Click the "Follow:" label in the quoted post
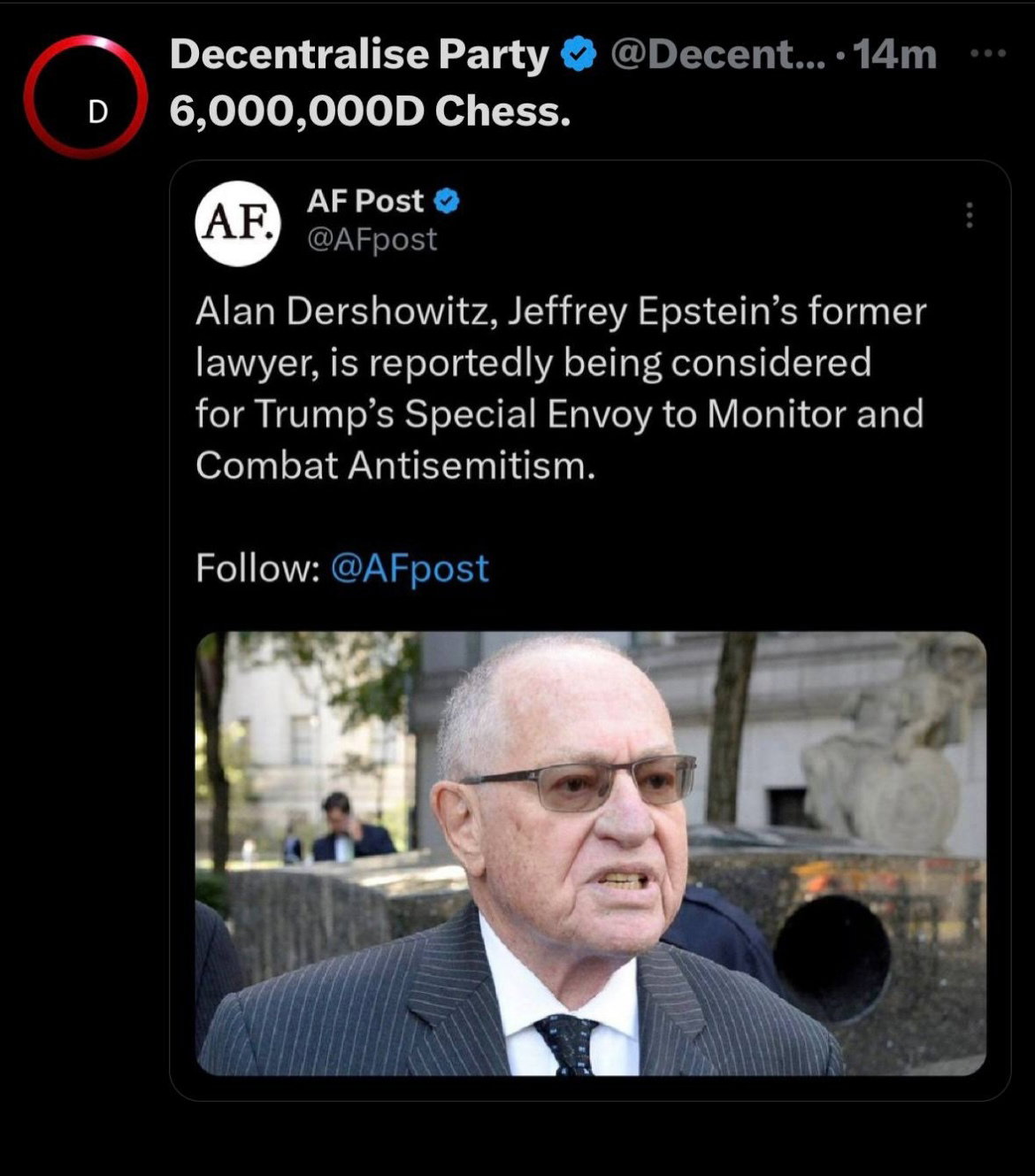 point(257,568)
